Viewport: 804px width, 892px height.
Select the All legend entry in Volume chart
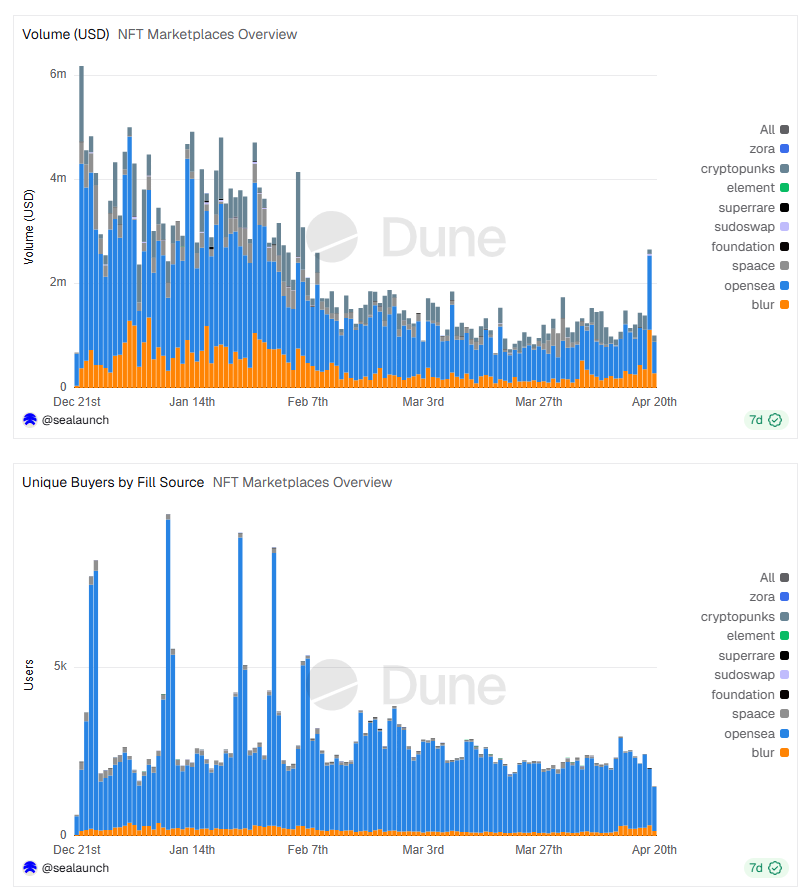(x=767, y=129)
